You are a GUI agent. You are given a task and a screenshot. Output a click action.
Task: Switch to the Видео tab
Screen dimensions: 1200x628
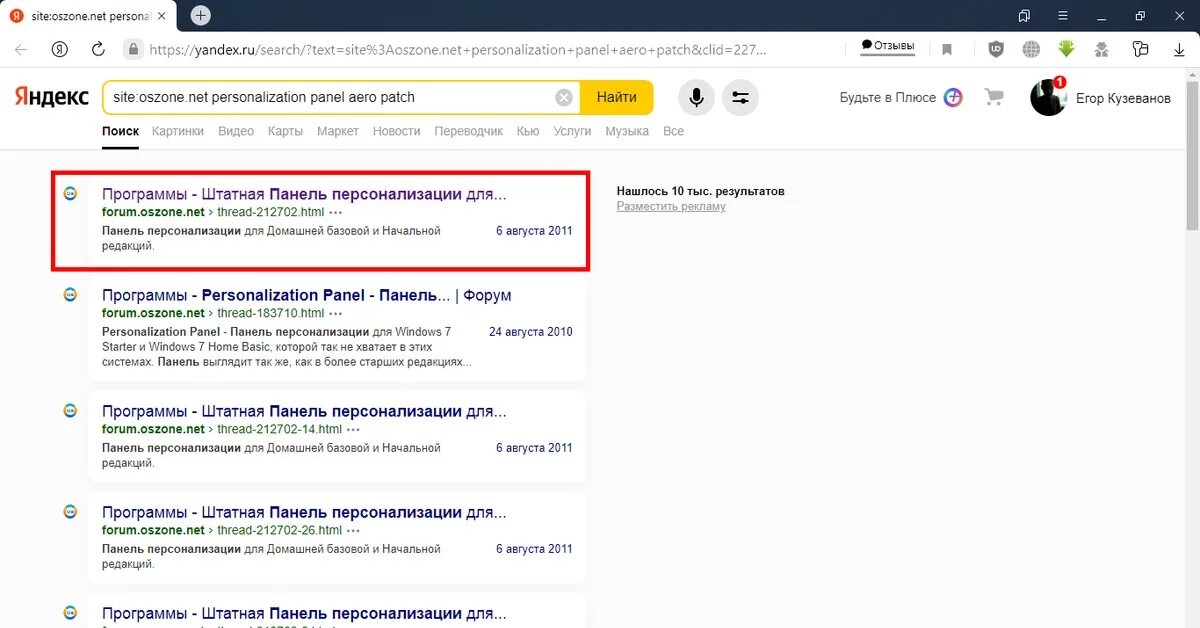click(236, 131)
